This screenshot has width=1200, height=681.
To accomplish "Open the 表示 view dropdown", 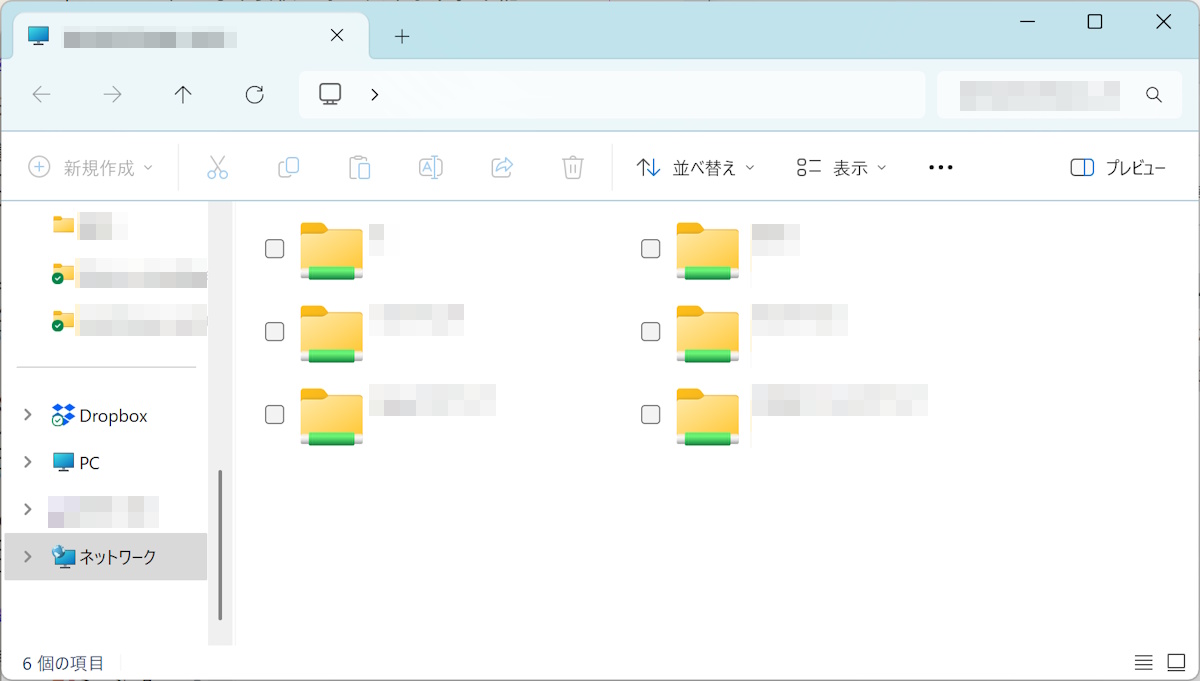I will [842, 168].
